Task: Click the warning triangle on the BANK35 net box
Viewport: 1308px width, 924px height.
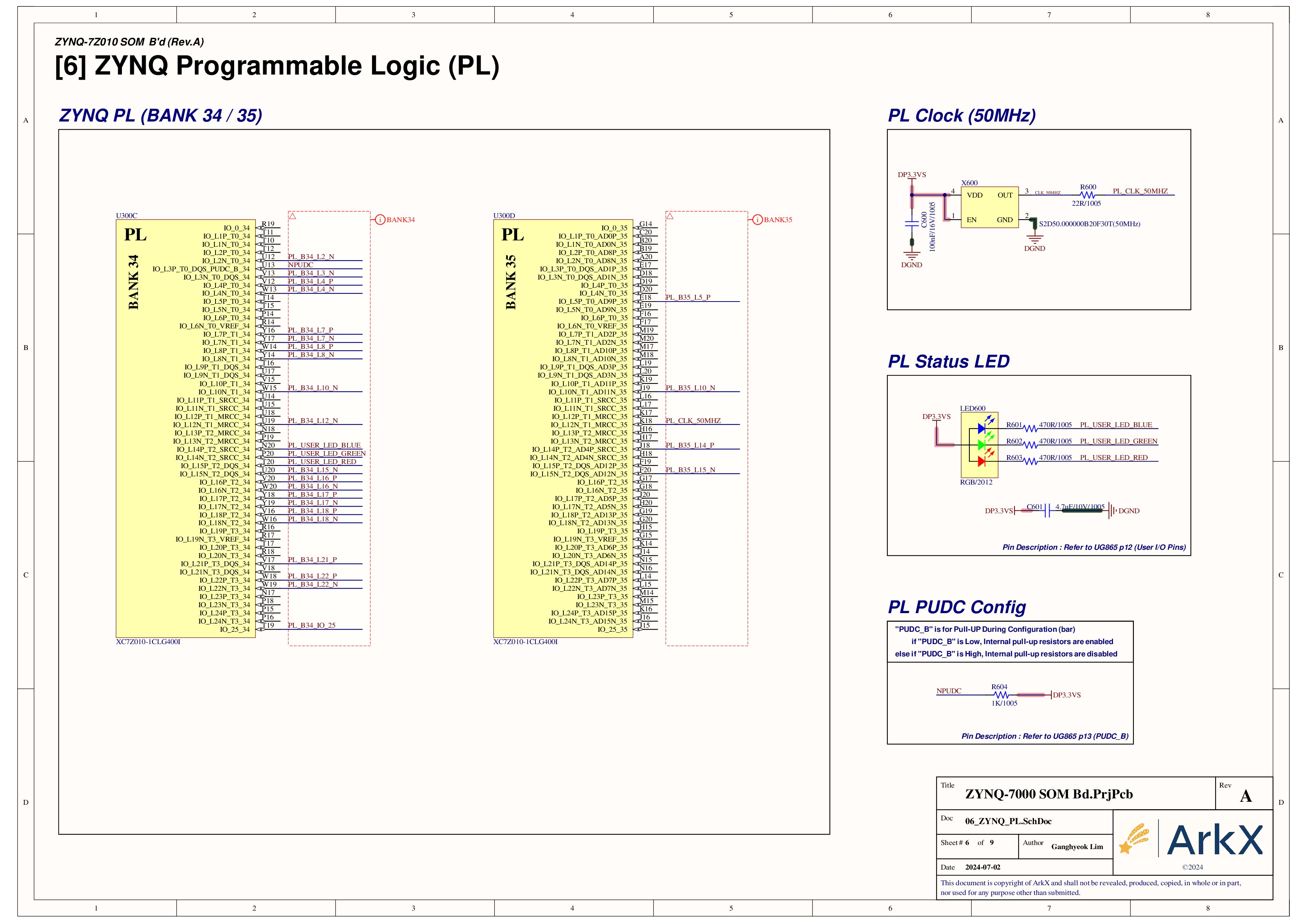Action: [669, 216]
